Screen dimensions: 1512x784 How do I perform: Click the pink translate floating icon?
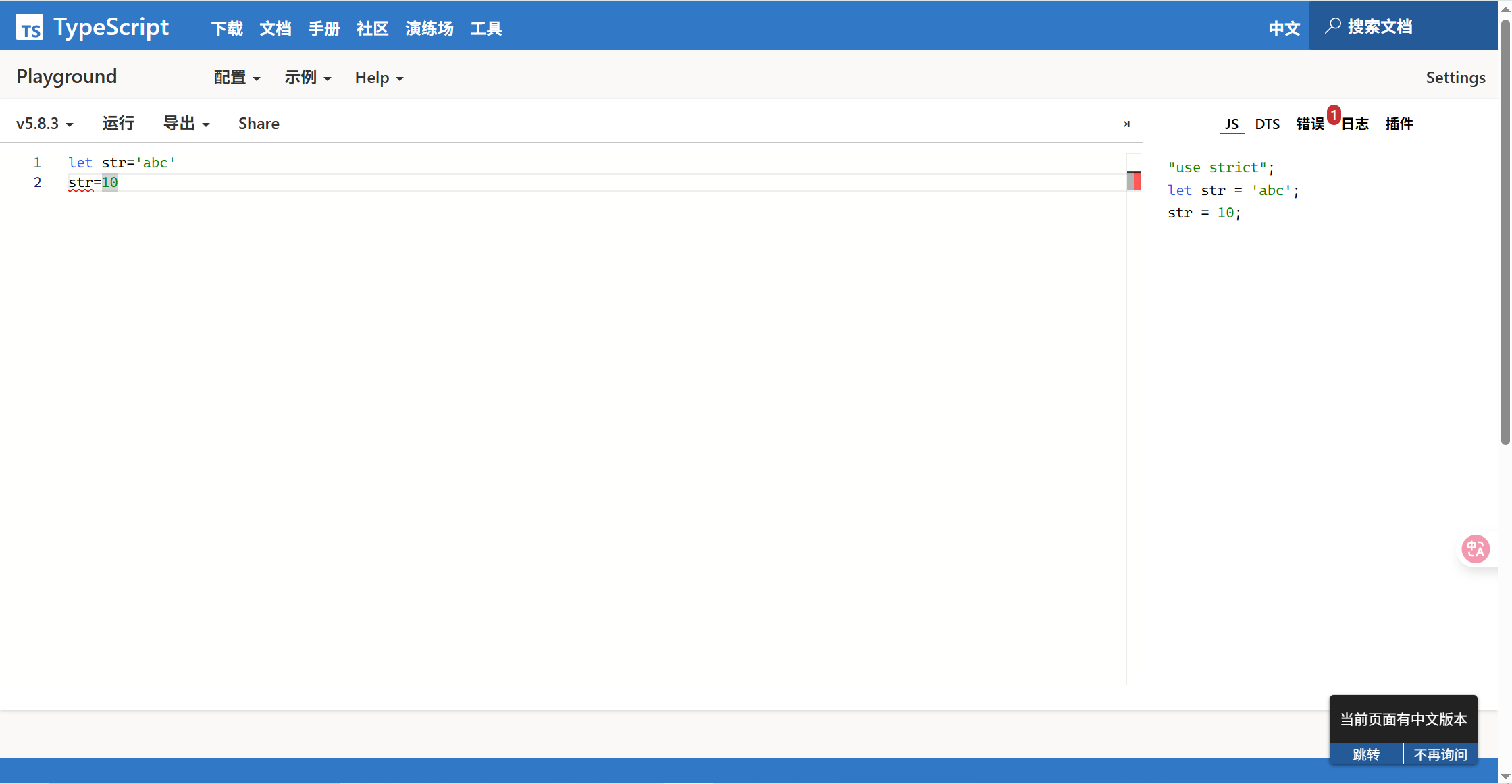click(x=1476, y=548)
